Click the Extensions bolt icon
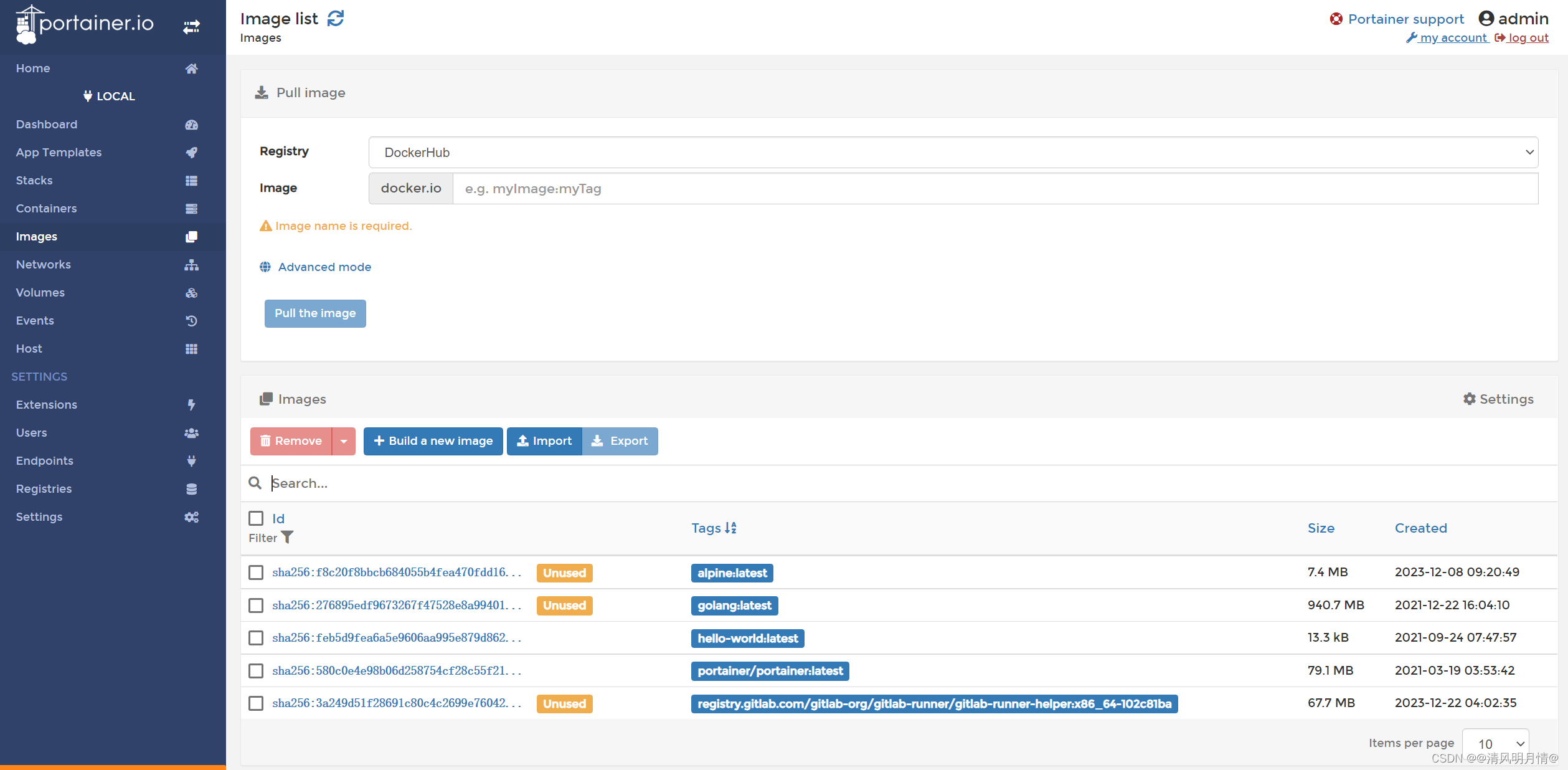The height and width of the screenshot is (770, 1568). point(191,405)
